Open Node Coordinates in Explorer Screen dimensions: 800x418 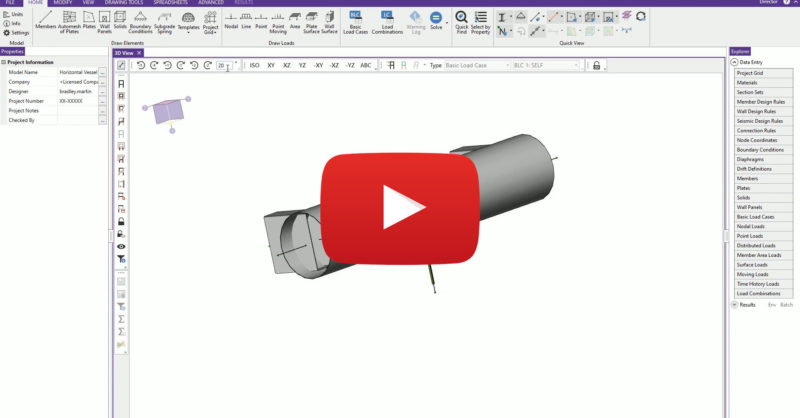(x=756, y=140)
